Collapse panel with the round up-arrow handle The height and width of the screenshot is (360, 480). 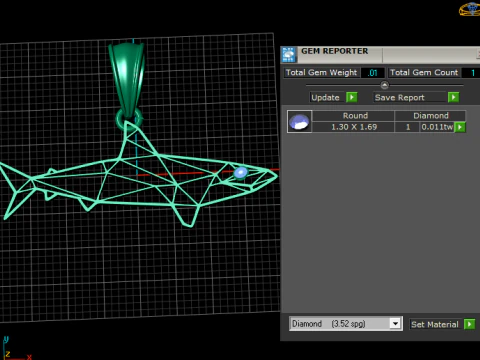pos(384,85)
